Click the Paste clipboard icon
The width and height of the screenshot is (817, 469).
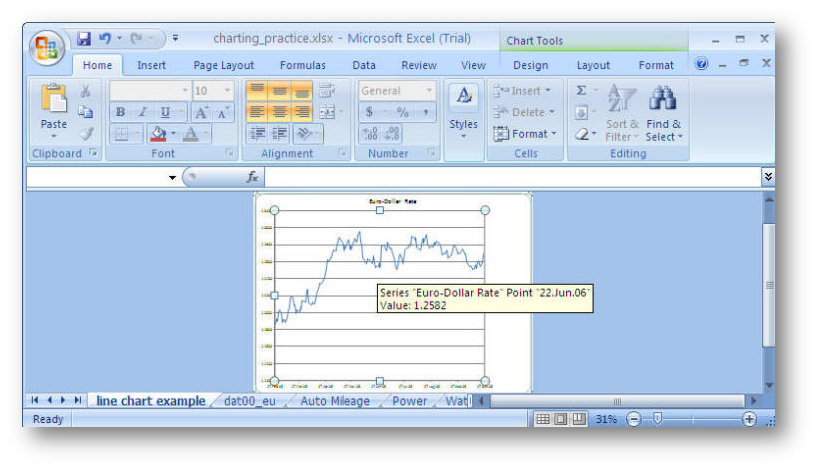[x=53, y=101]
